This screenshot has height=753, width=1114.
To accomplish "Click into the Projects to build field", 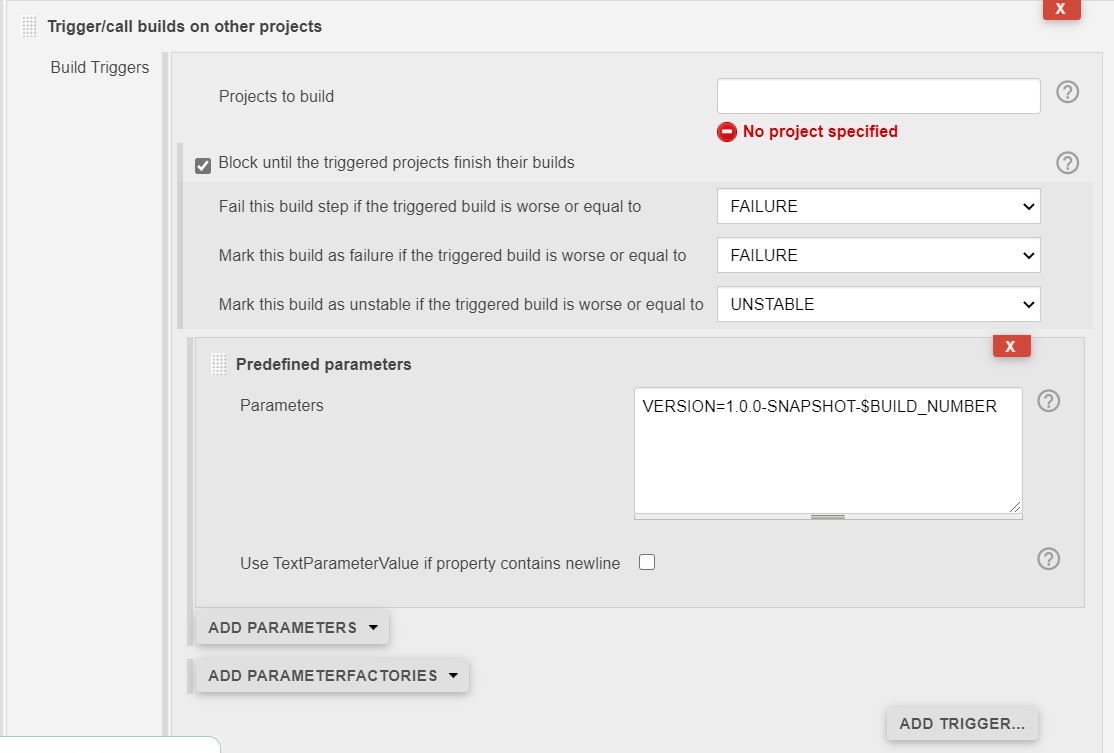I will pos(879,96).
